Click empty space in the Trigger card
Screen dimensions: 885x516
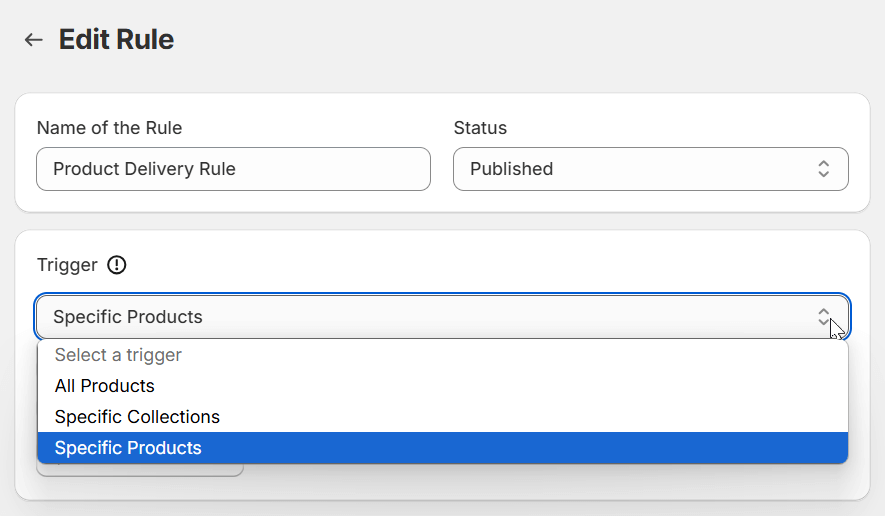500,265
